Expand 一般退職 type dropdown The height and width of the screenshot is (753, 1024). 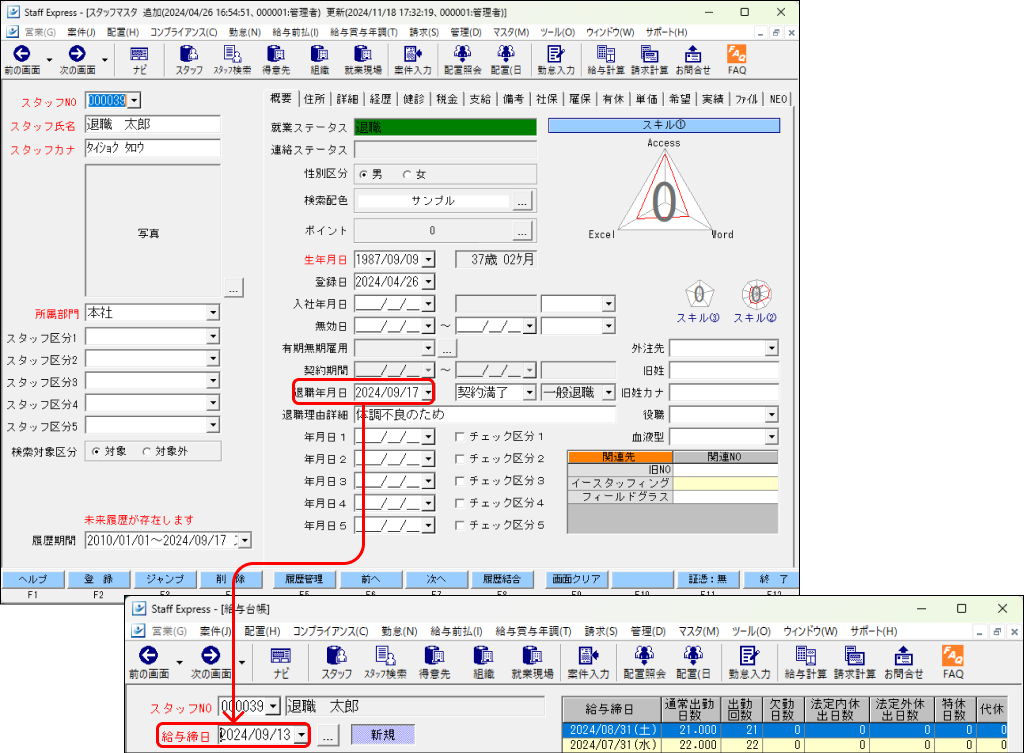[609, 393]
